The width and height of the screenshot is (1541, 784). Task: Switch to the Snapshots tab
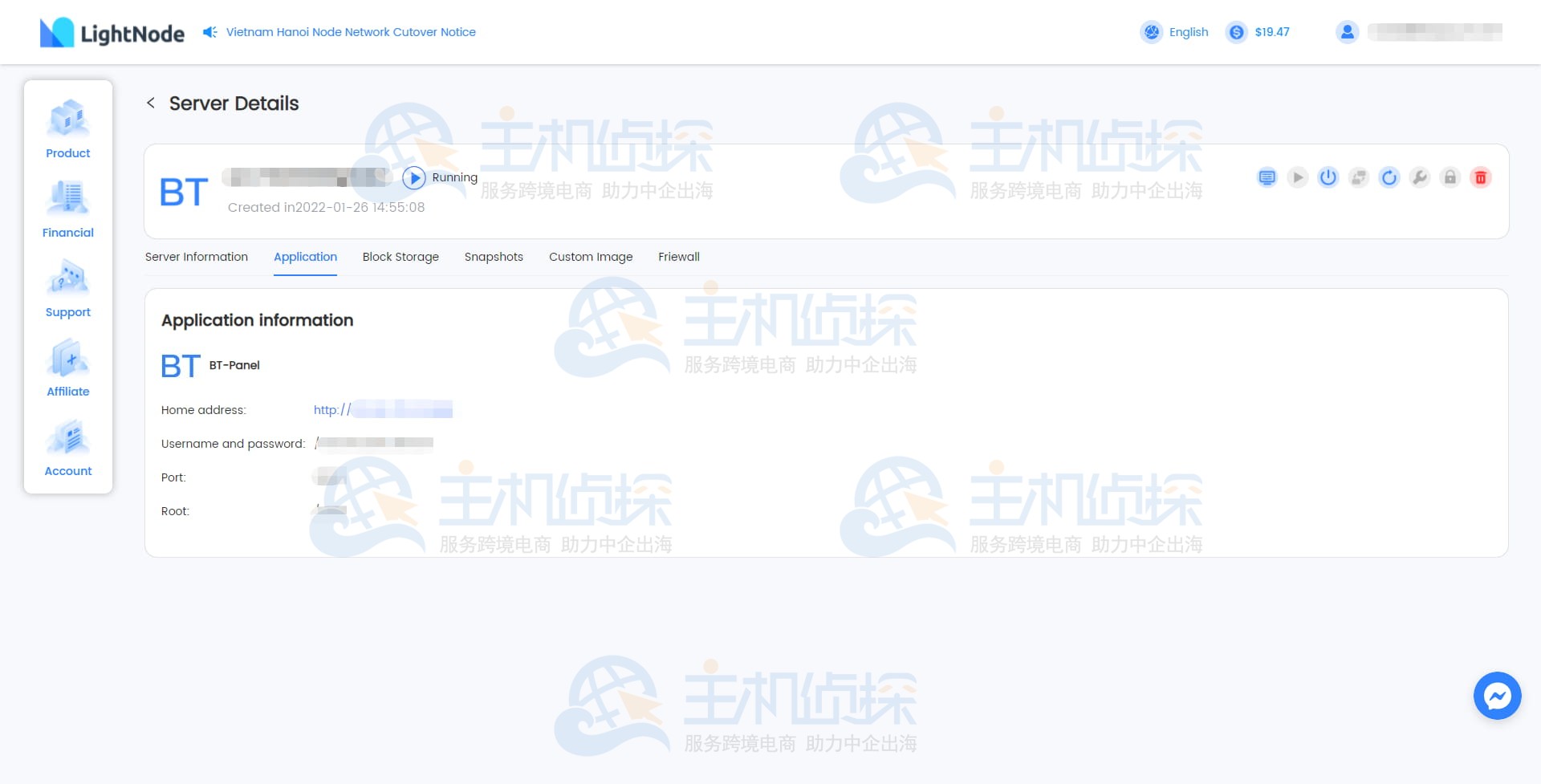click(x=493, y=257)
